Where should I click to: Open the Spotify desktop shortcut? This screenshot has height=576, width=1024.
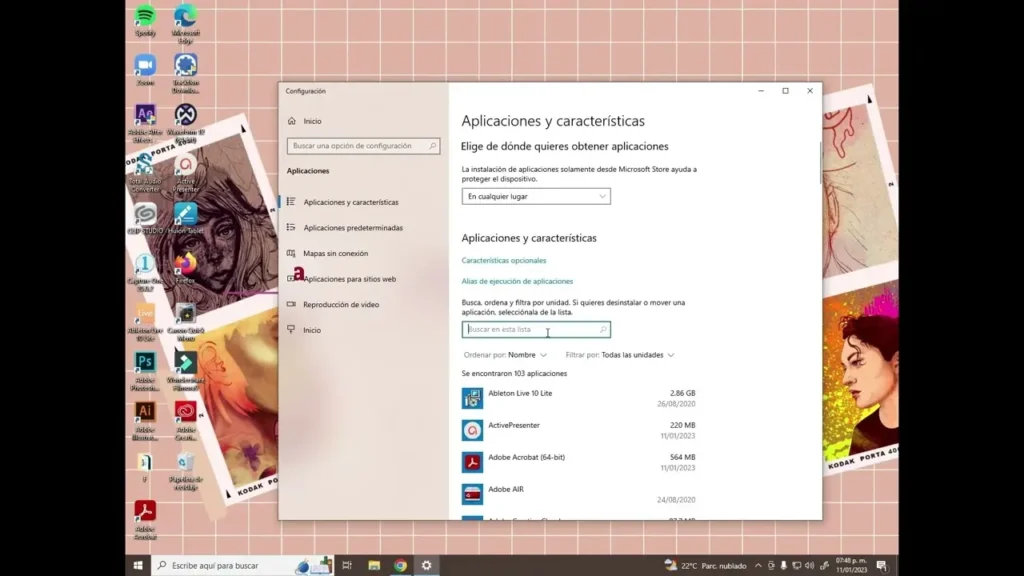(x=145, y=16)
